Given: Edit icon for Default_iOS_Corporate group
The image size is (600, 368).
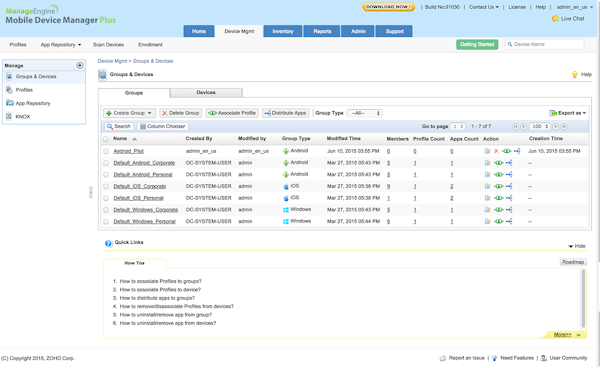Looking at the screenshot, I should [488, 186].
